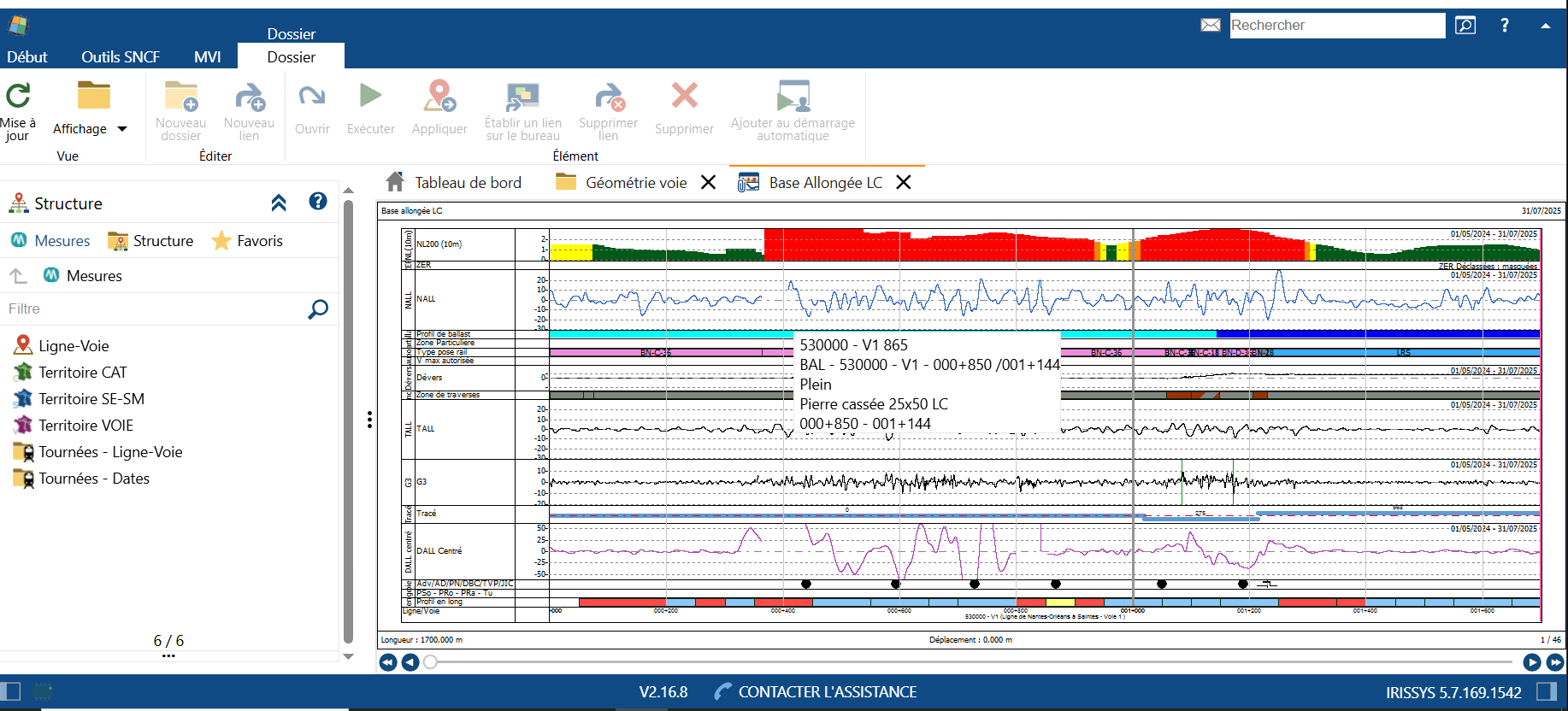Switch to the Outils SNCF ribbon tab

click(x=121, y=56)
